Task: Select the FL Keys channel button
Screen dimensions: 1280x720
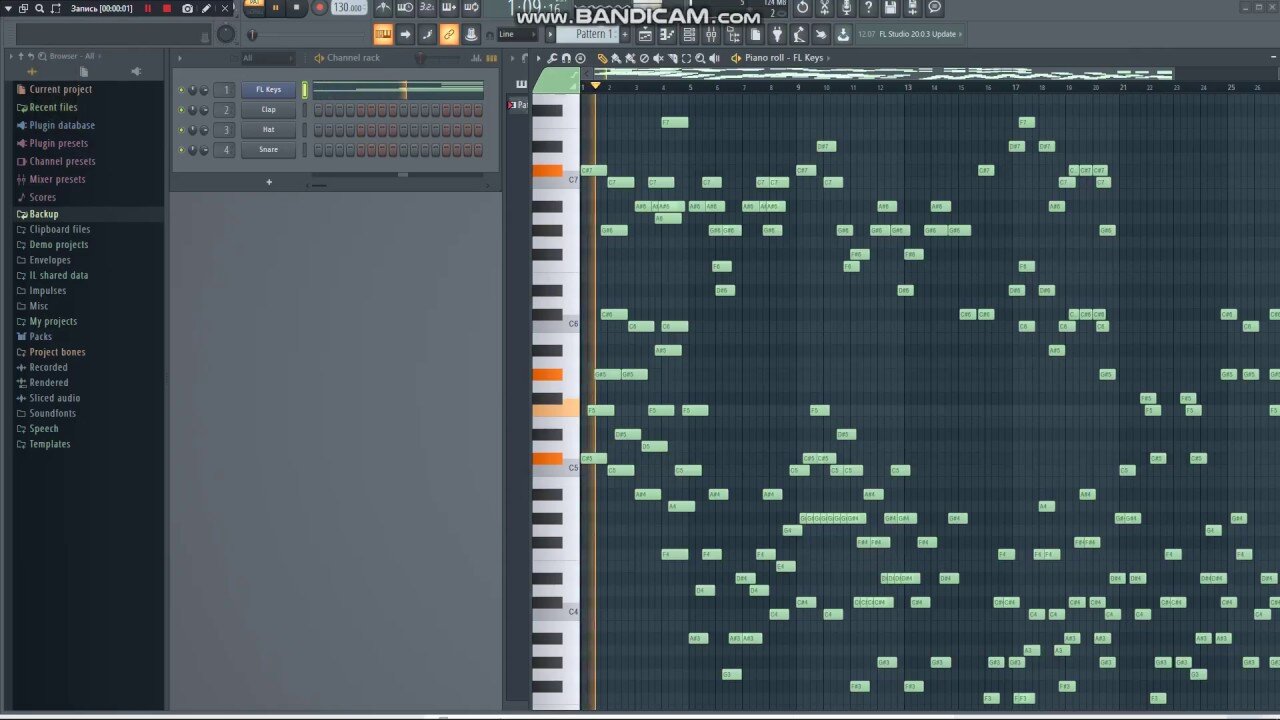Action: click(x=268, y=90)
